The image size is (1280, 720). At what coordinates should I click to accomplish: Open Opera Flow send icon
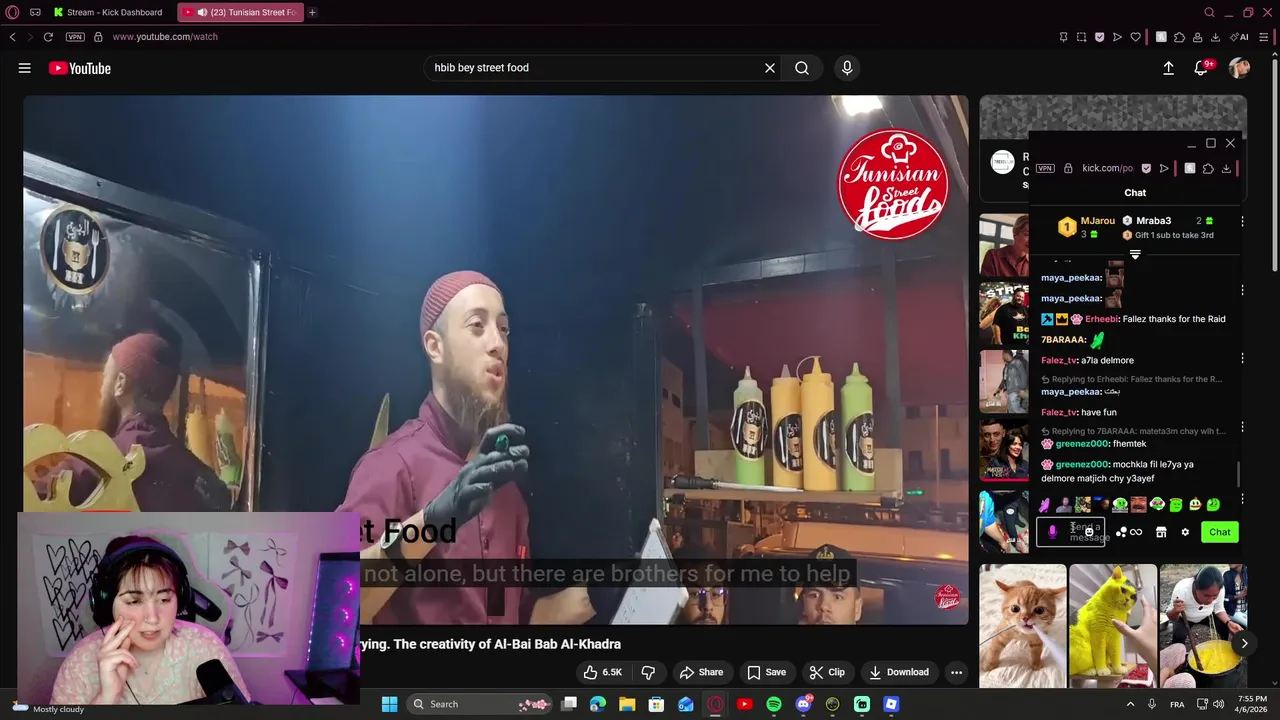tap(1117, 37)
